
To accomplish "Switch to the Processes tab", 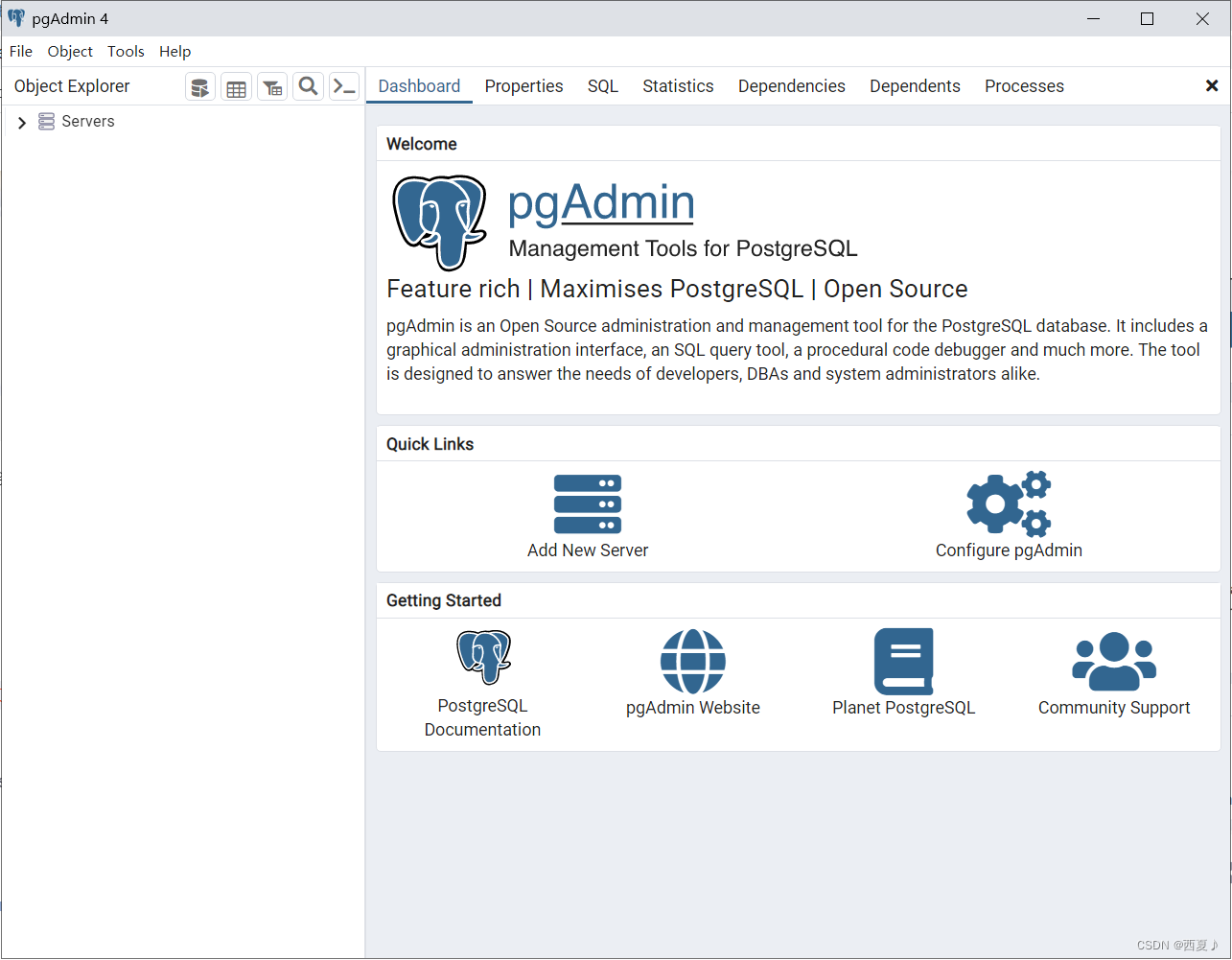I will click(1024, 86).
